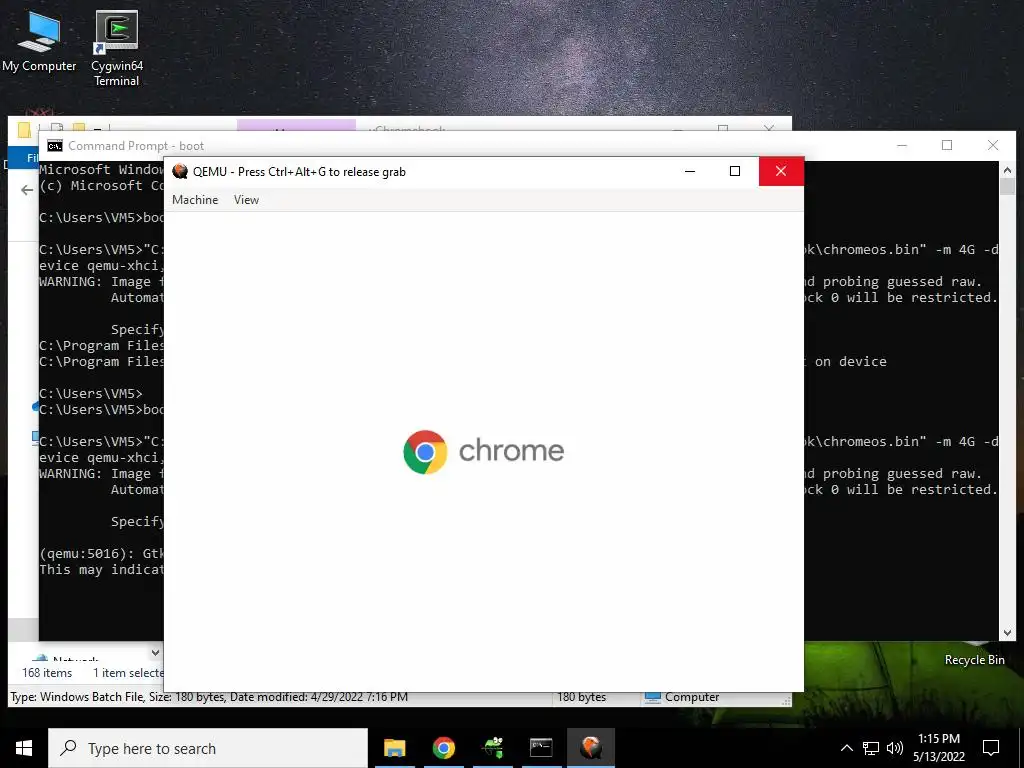Click the '180 bytes' status bar text

pos(581,697)
